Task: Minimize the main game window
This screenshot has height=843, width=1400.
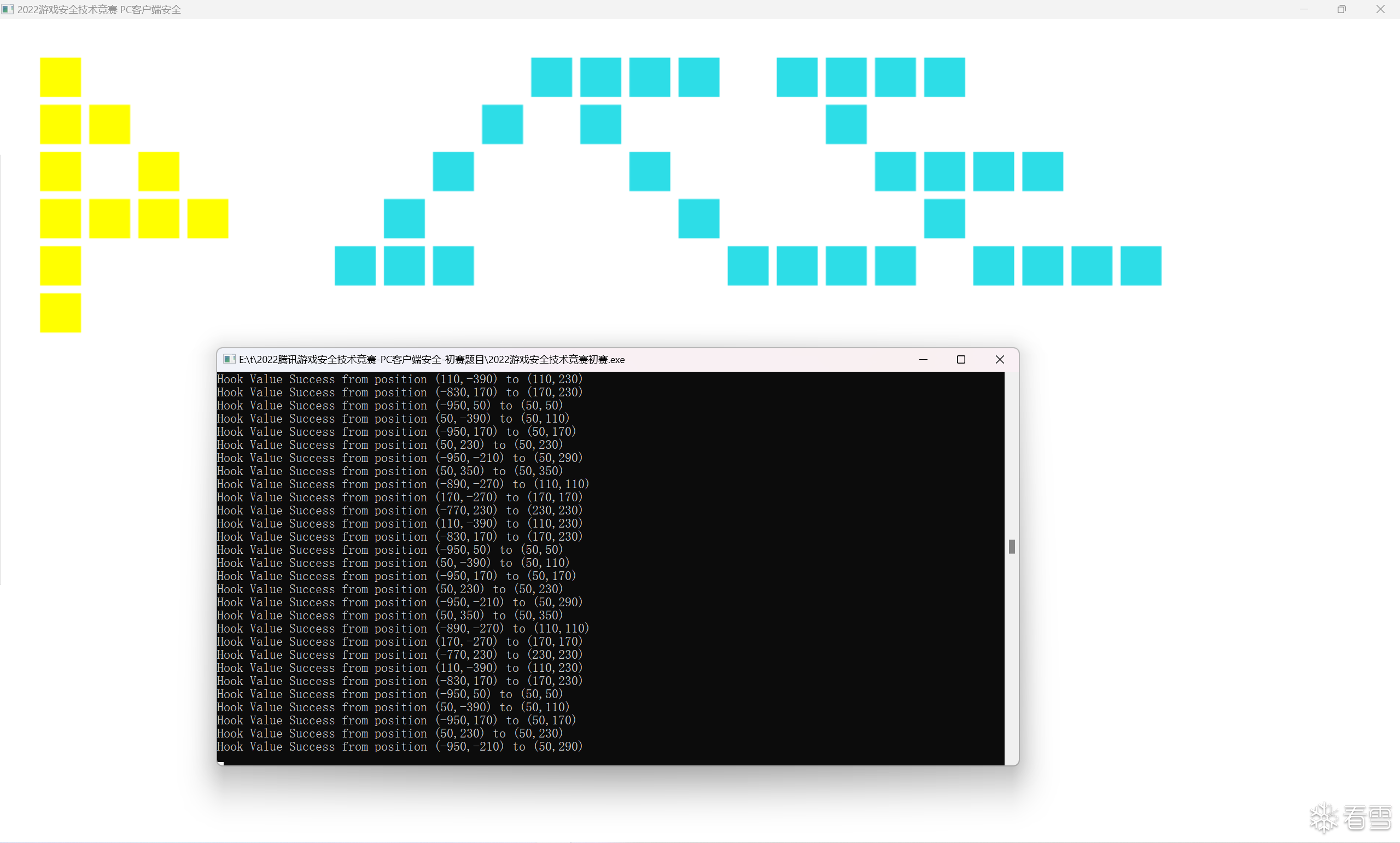Action: click(1303, 9)
